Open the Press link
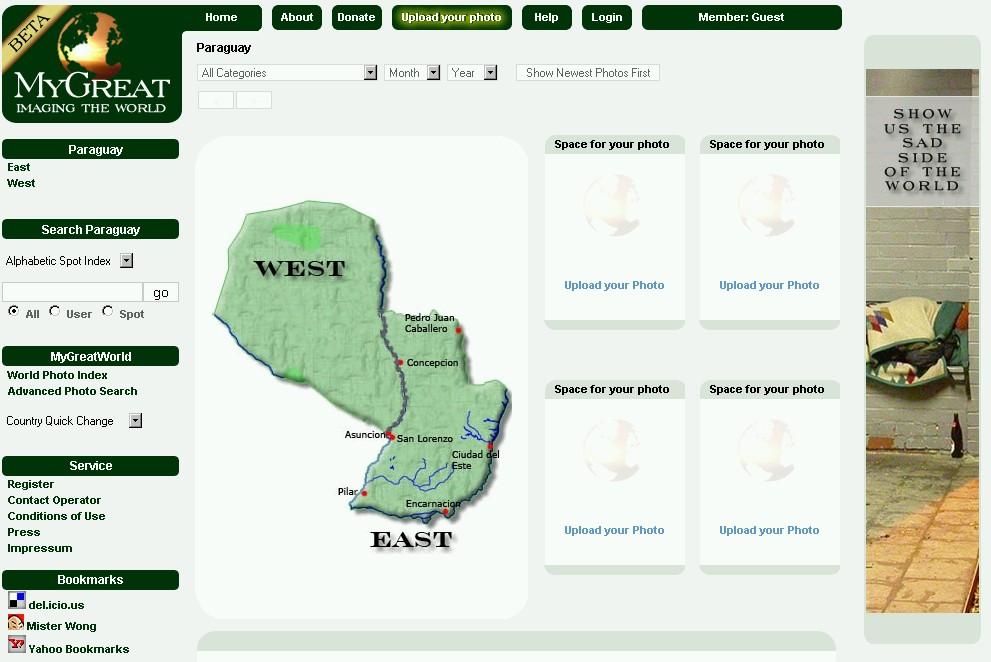The height and width of the screenshot is (662, 991). click(23, 532)
